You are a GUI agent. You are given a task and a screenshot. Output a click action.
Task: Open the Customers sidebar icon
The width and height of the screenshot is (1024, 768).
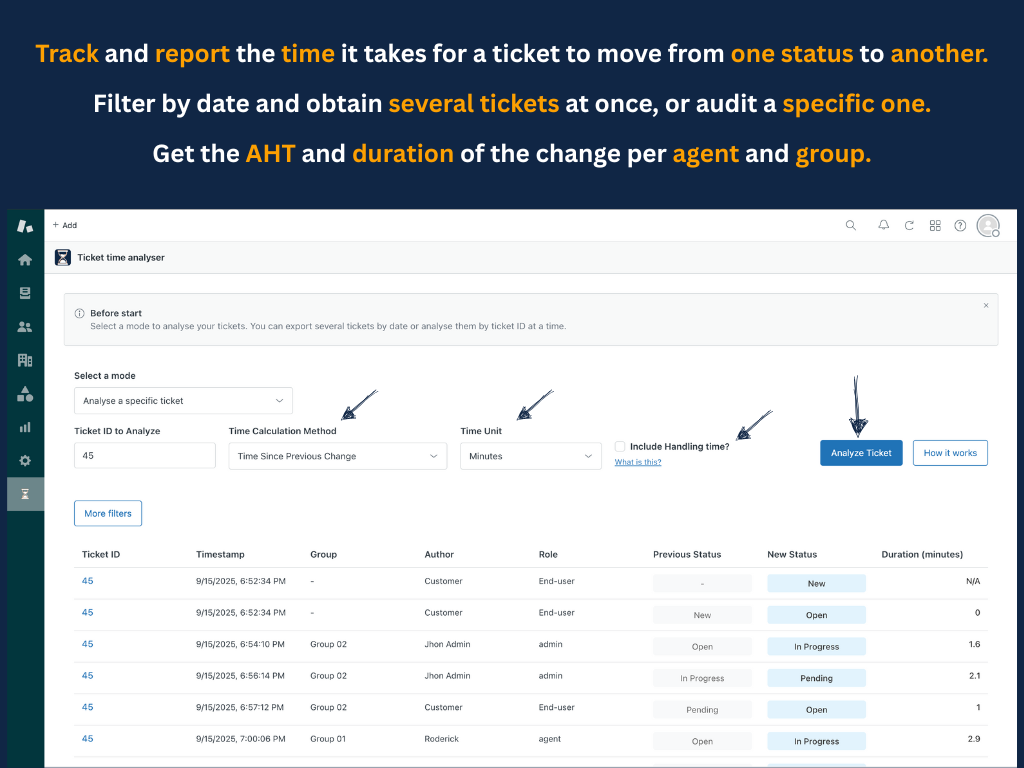coord(25,327)
